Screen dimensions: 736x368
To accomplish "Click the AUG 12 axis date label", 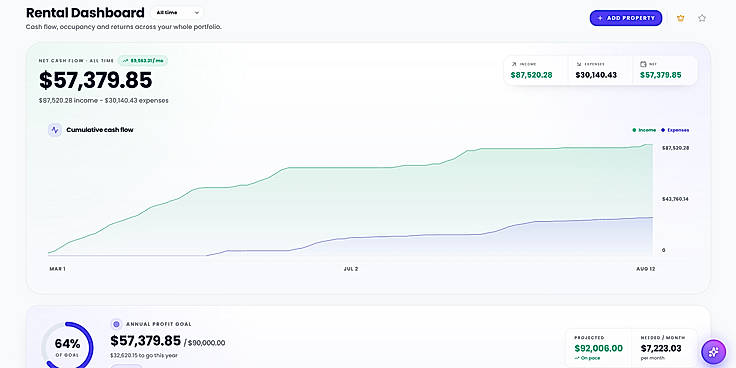I will pos(645,269).
